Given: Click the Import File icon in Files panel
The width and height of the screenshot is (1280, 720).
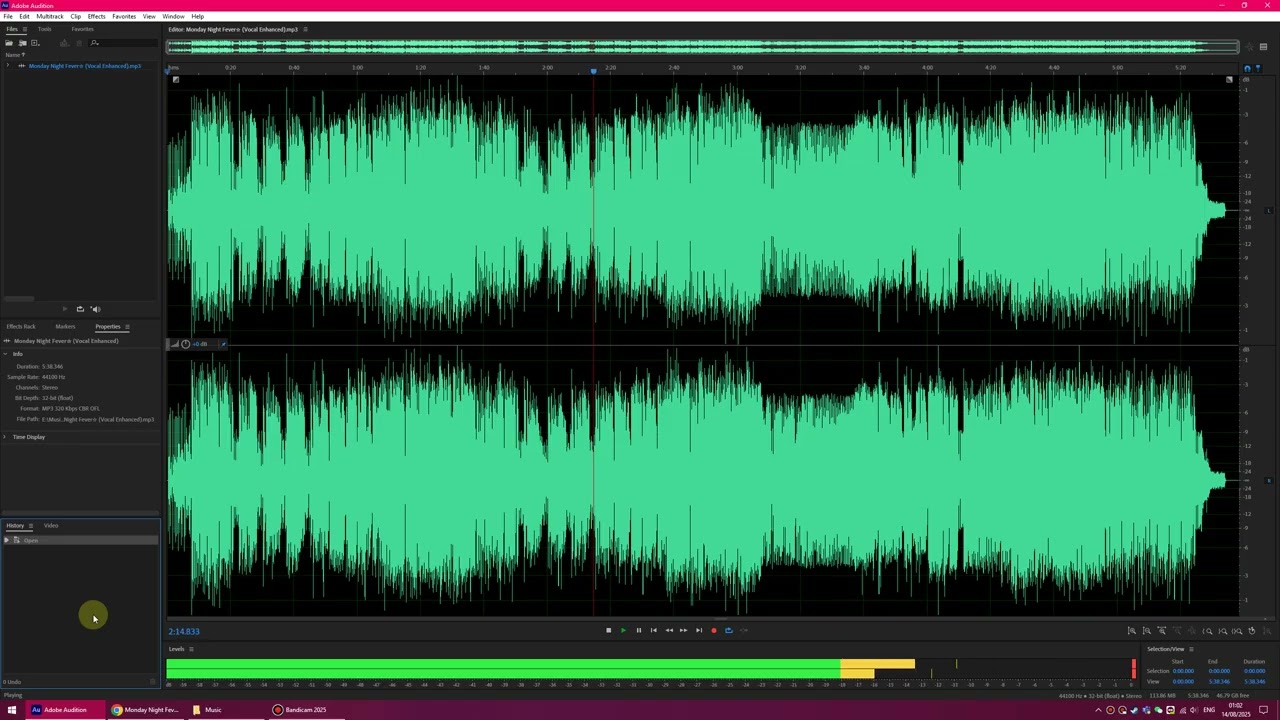Looking at the screenshot, I should pyautogui.click(x=22, y=43).
